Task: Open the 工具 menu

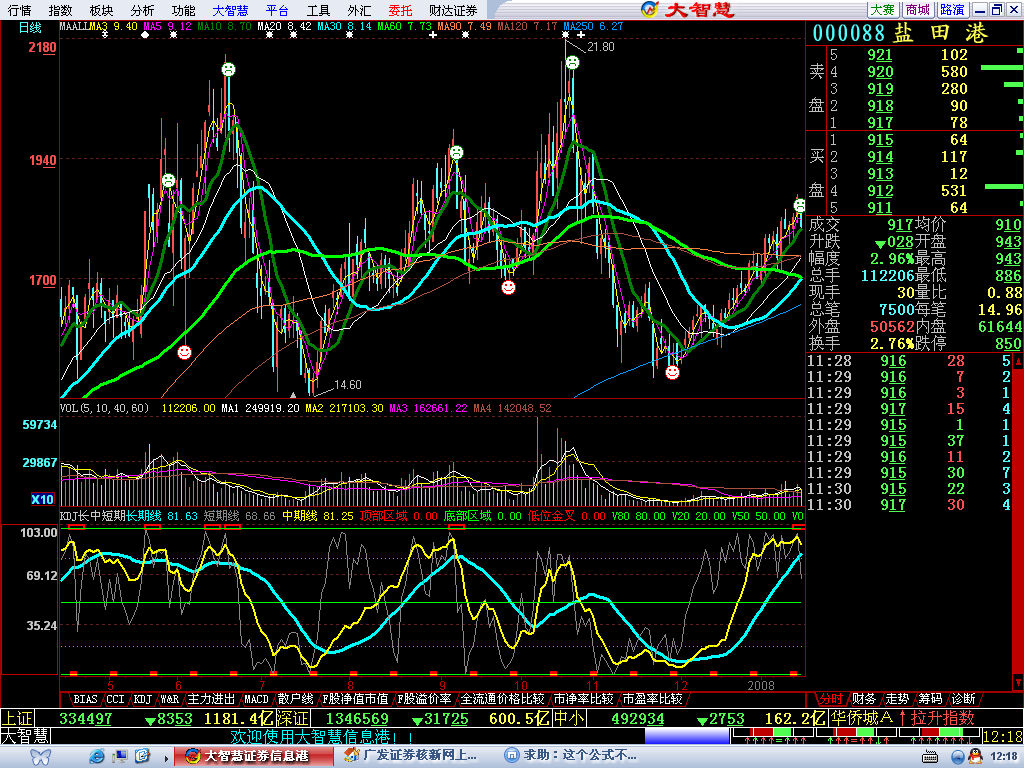Action: [318, 10]
